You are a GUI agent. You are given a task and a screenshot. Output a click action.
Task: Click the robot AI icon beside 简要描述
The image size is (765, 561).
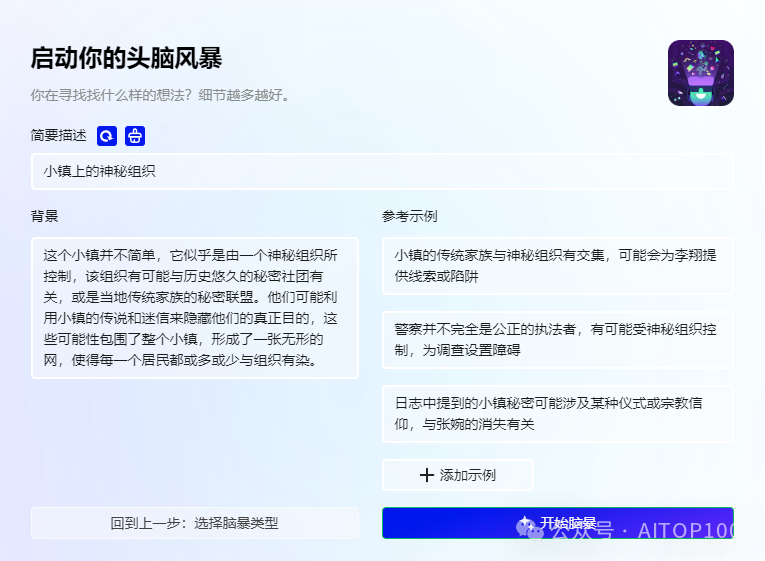pyautogui.click(x=135, y=136)
